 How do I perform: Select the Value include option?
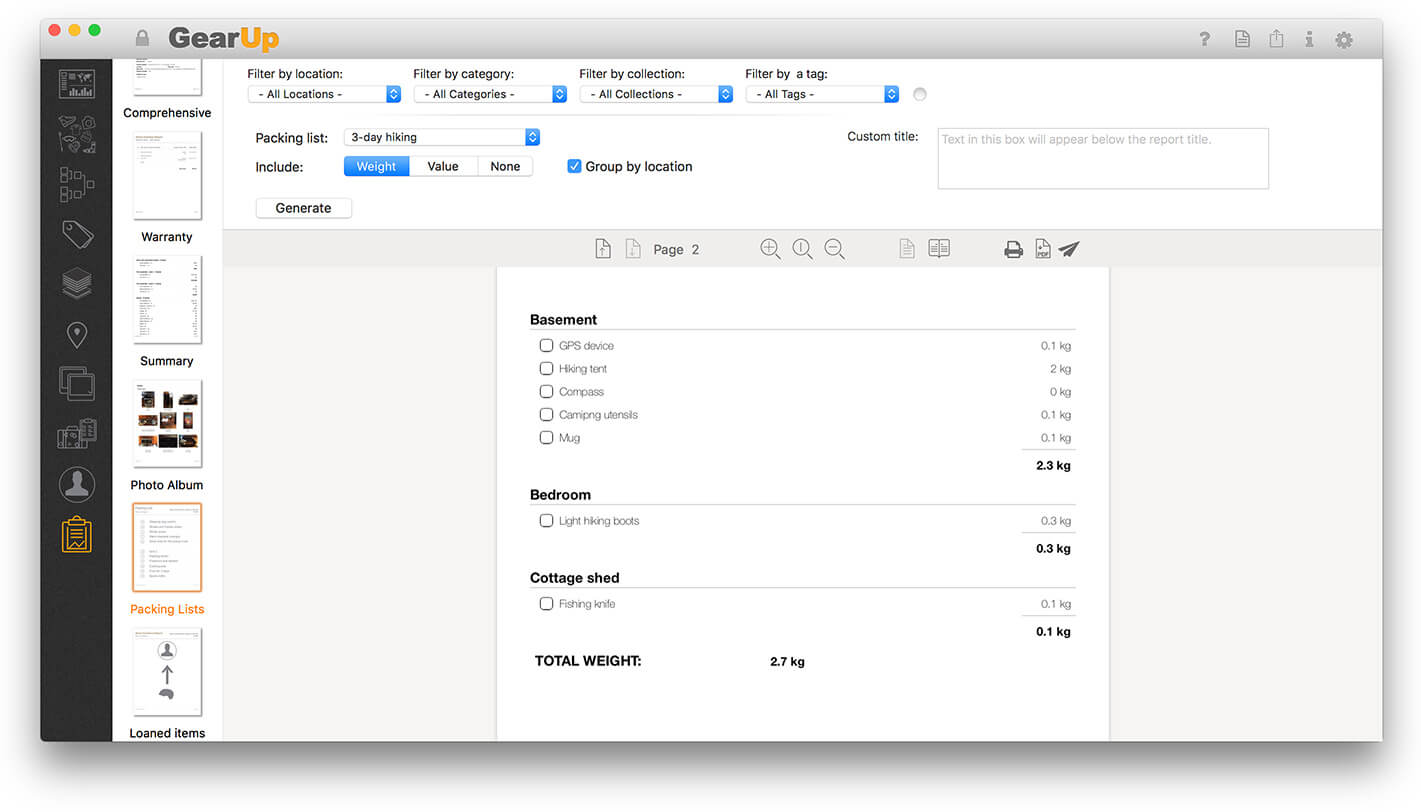point(443,167)
